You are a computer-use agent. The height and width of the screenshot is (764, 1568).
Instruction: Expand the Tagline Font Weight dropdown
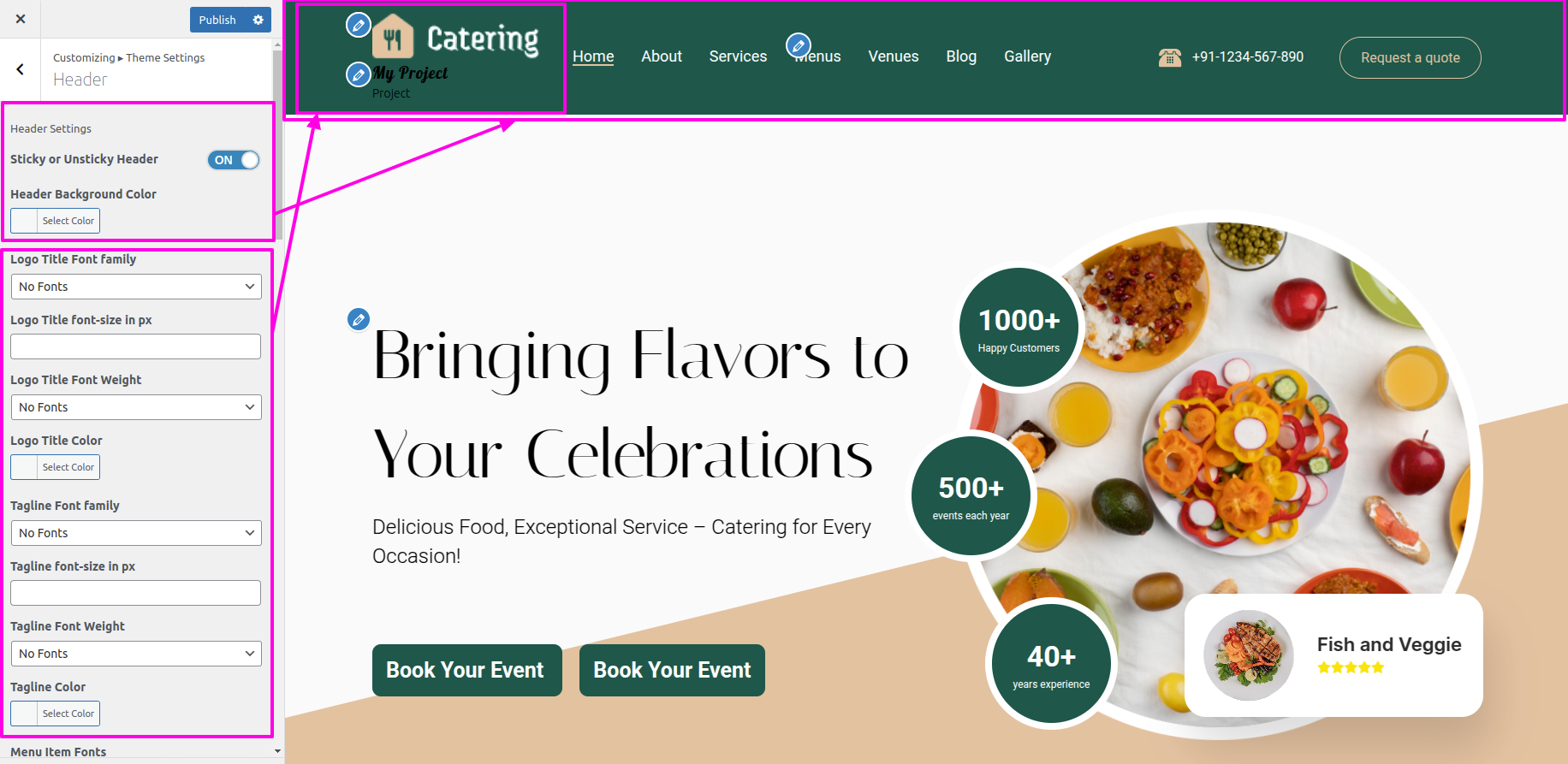click(136, 654)
